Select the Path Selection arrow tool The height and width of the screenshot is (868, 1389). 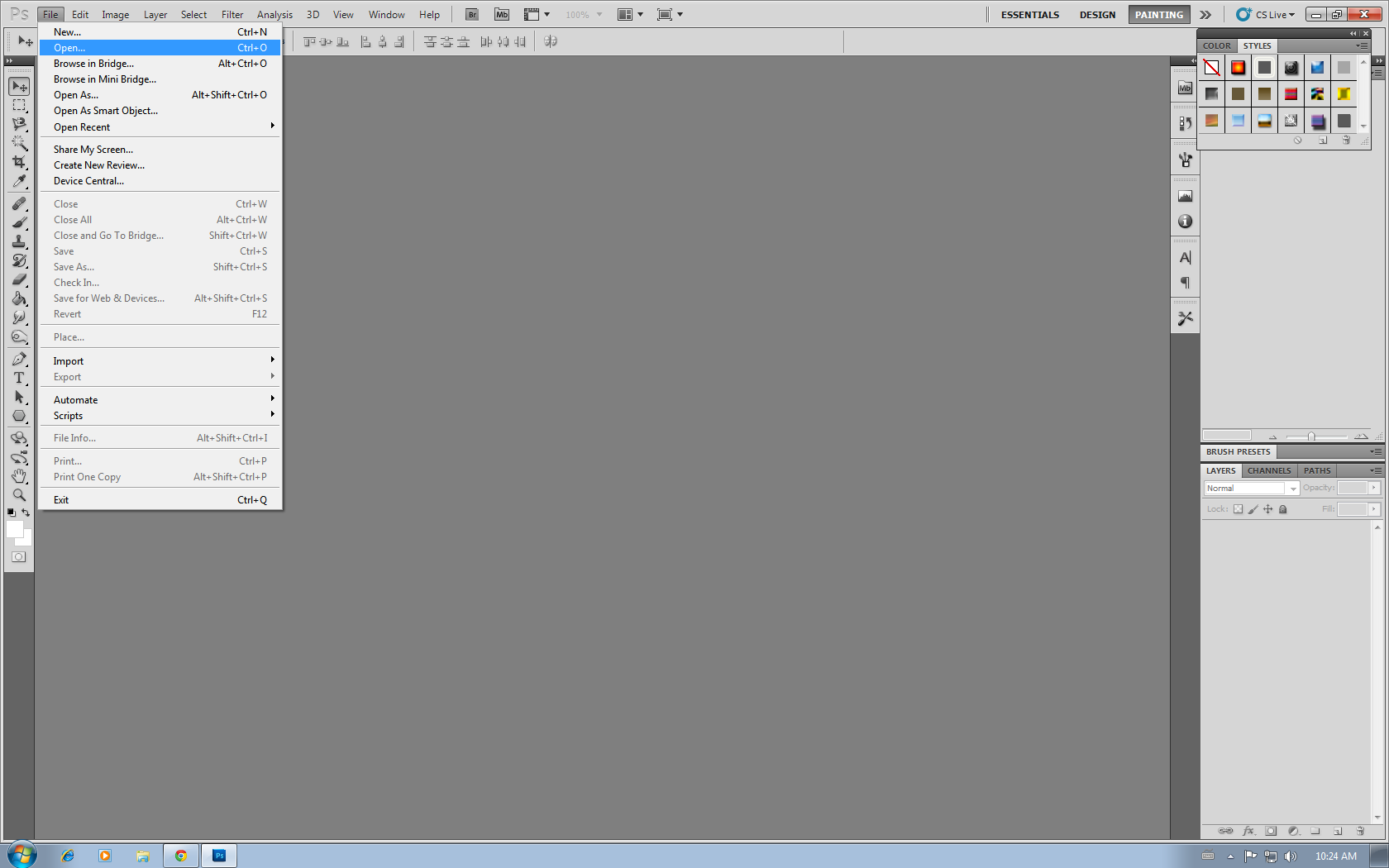(19, 397)
